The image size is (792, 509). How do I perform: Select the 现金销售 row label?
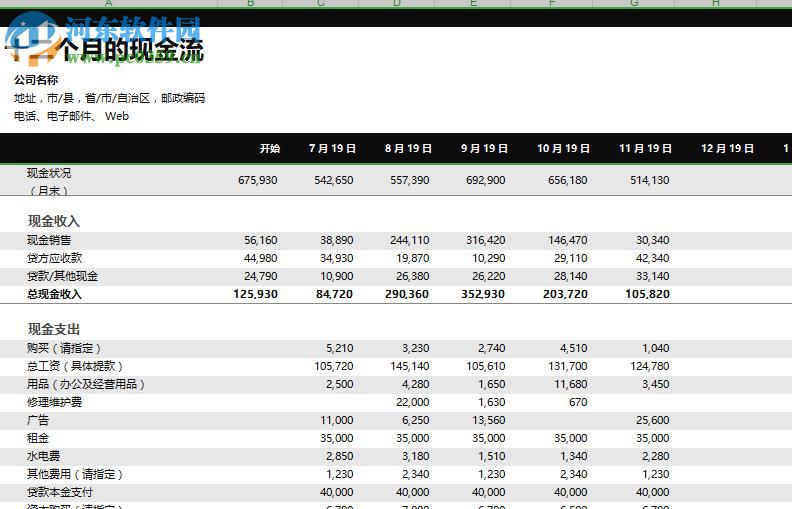(x=49, y=240)
